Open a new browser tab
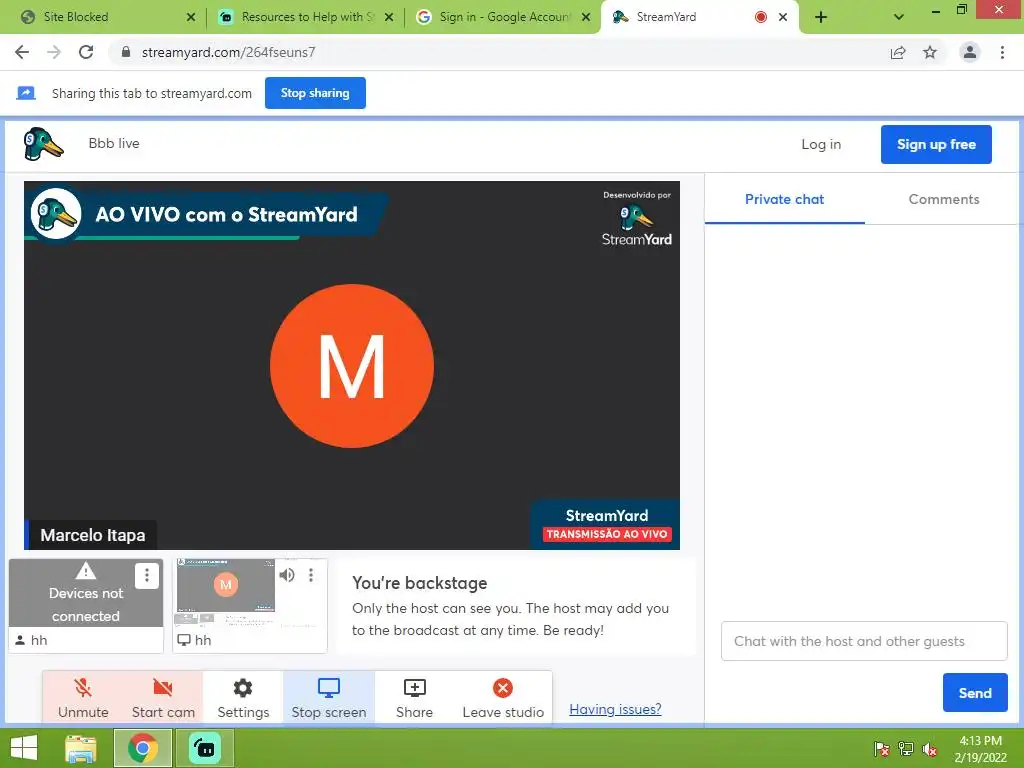 821,17
